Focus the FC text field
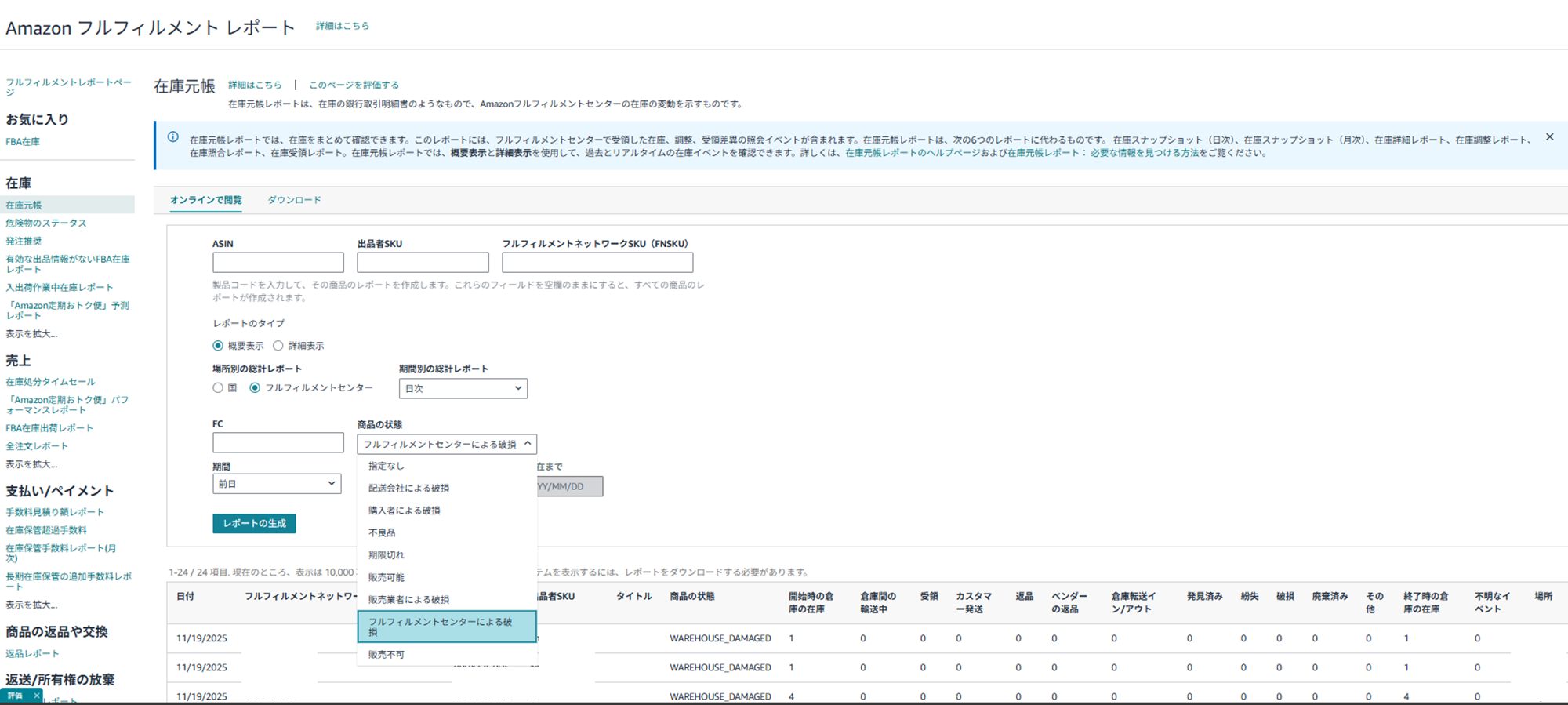The width and height of the screenshot is (1568, 705). [x=278, y=443]
